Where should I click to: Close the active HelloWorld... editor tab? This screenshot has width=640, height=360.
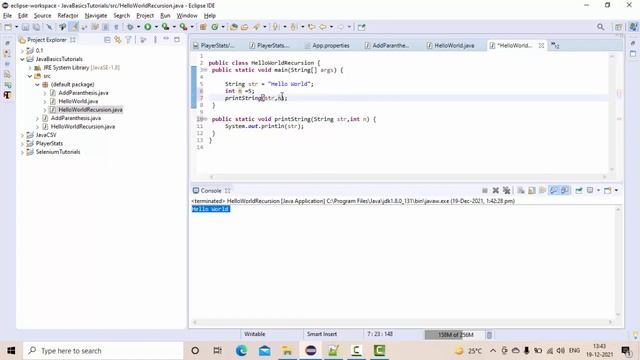[541, 45]
